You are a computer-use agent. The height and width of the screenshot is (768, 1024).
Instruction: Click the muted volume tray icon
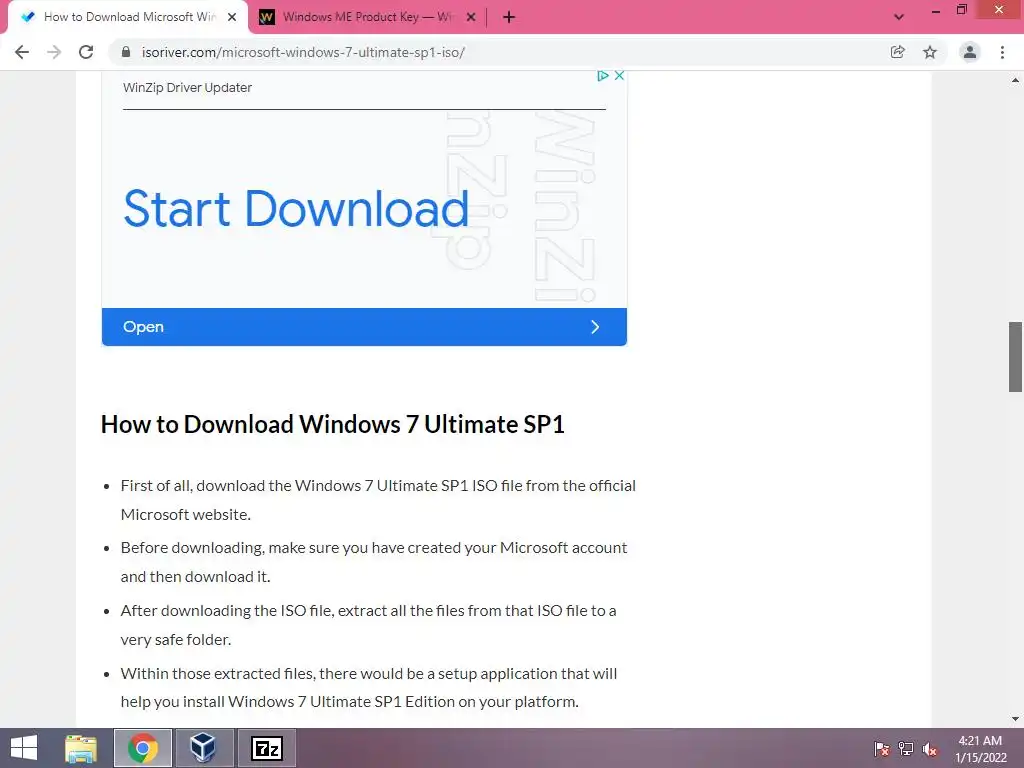click(930, 748)
